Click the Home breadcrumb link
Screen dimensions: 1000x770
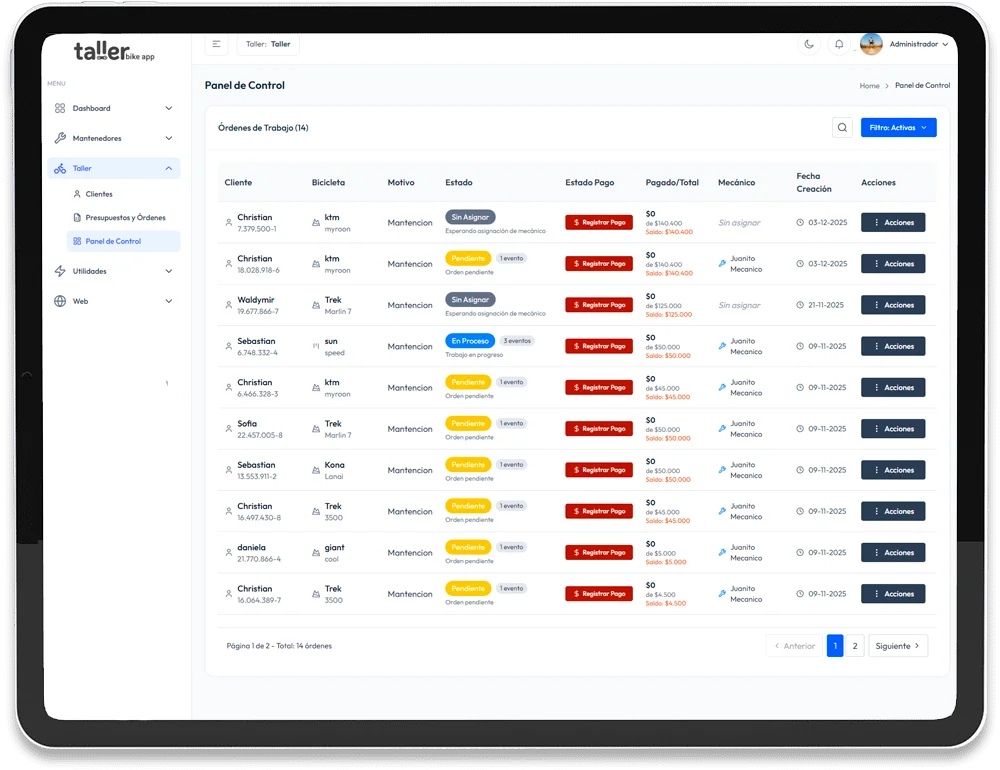point(869,86)
